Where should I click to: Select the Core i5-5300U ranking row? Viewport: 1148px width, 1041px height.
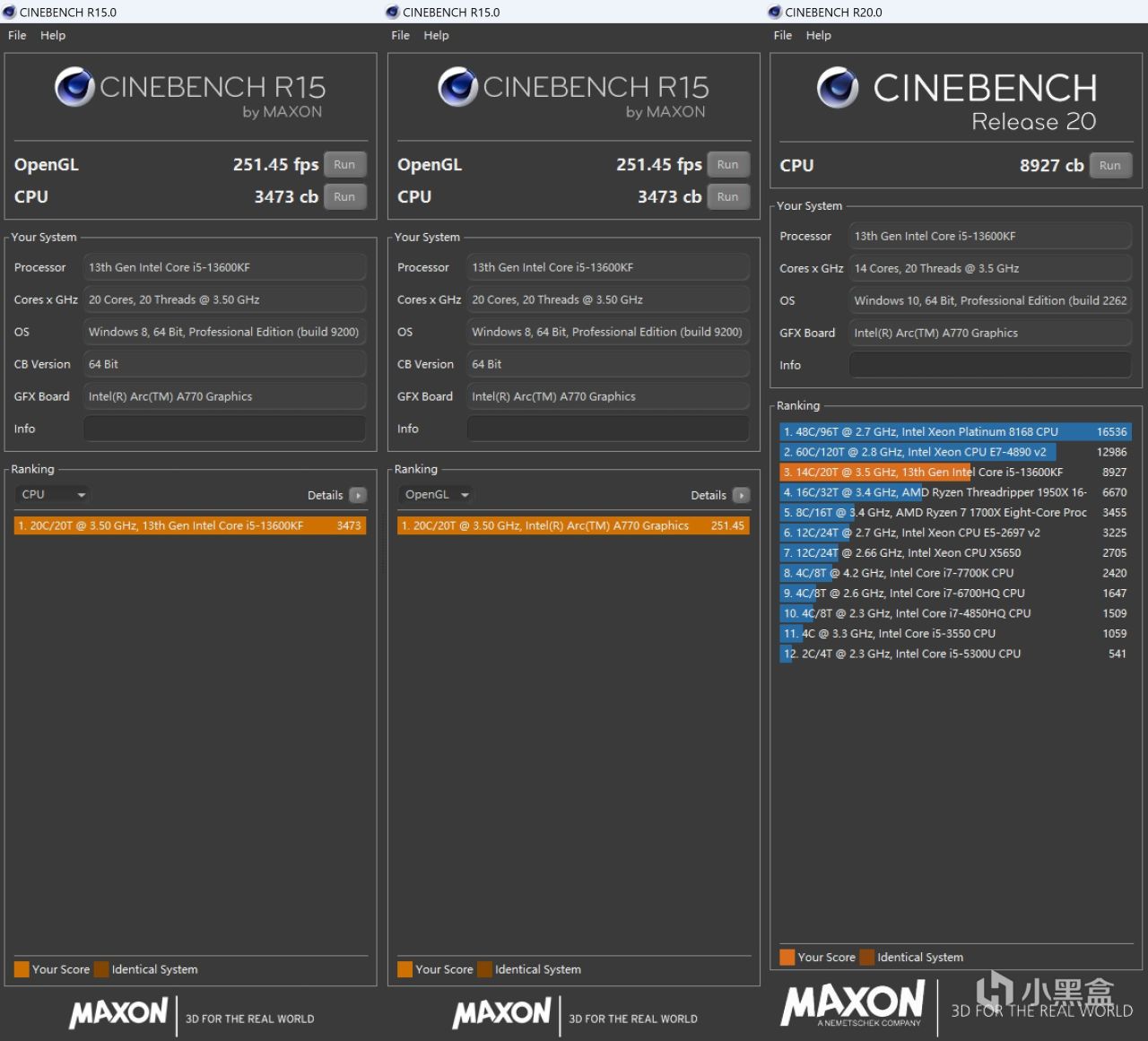[955, 654]
